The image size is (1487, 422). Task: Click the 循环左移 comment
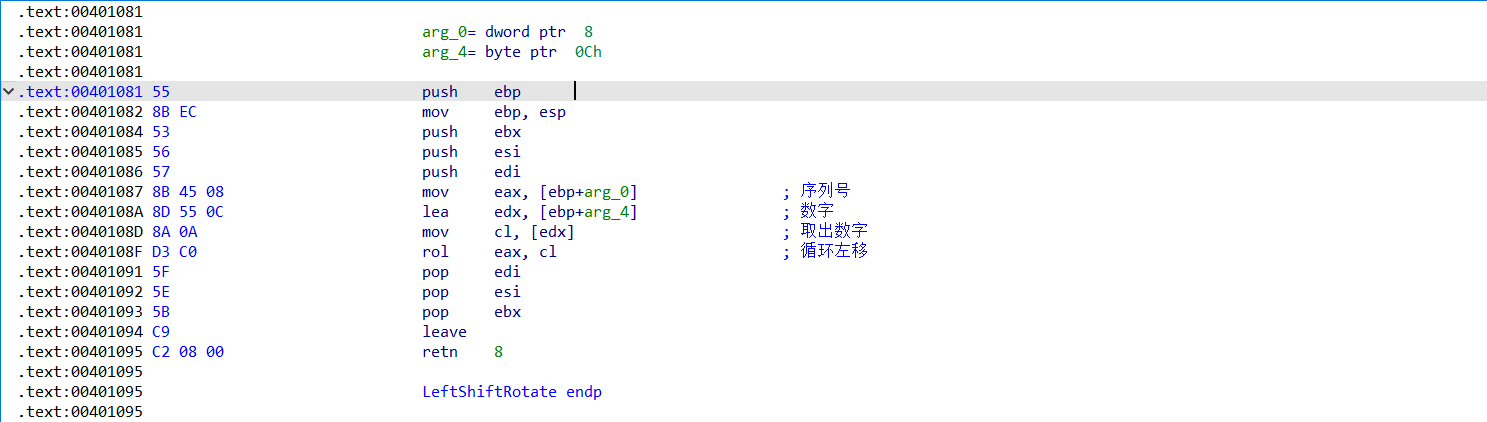(x=834, y=251)
